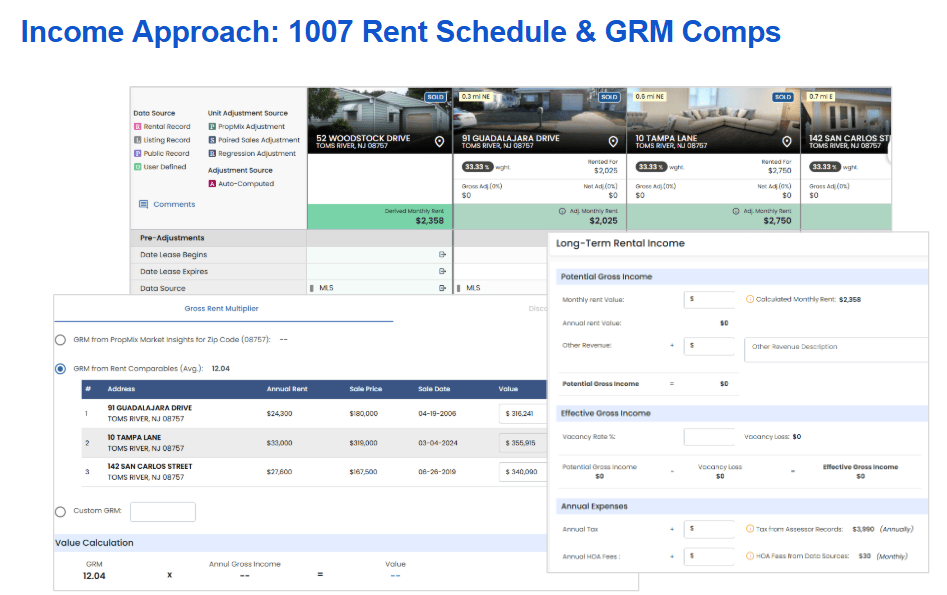Click the info icon beside HOA Fees from Data Sources
The image size is (947, 595).
tap(750, 556)
